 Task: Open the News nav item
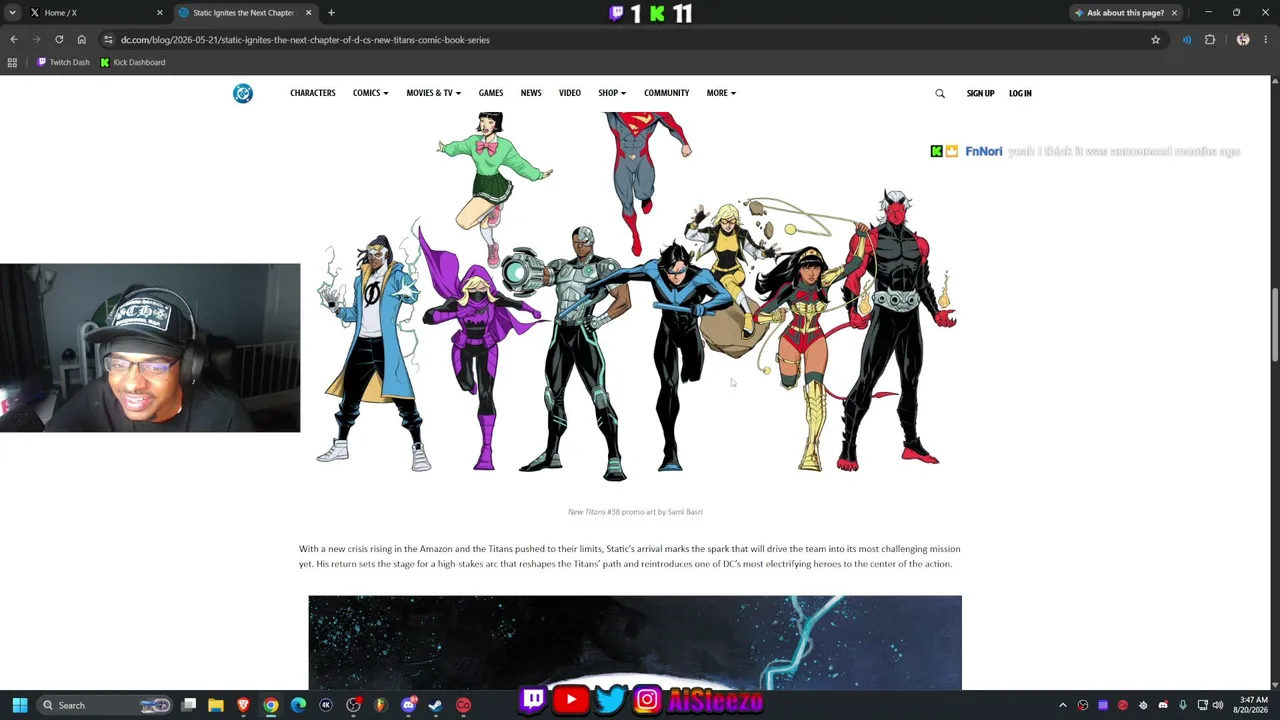tap(531, 93)
